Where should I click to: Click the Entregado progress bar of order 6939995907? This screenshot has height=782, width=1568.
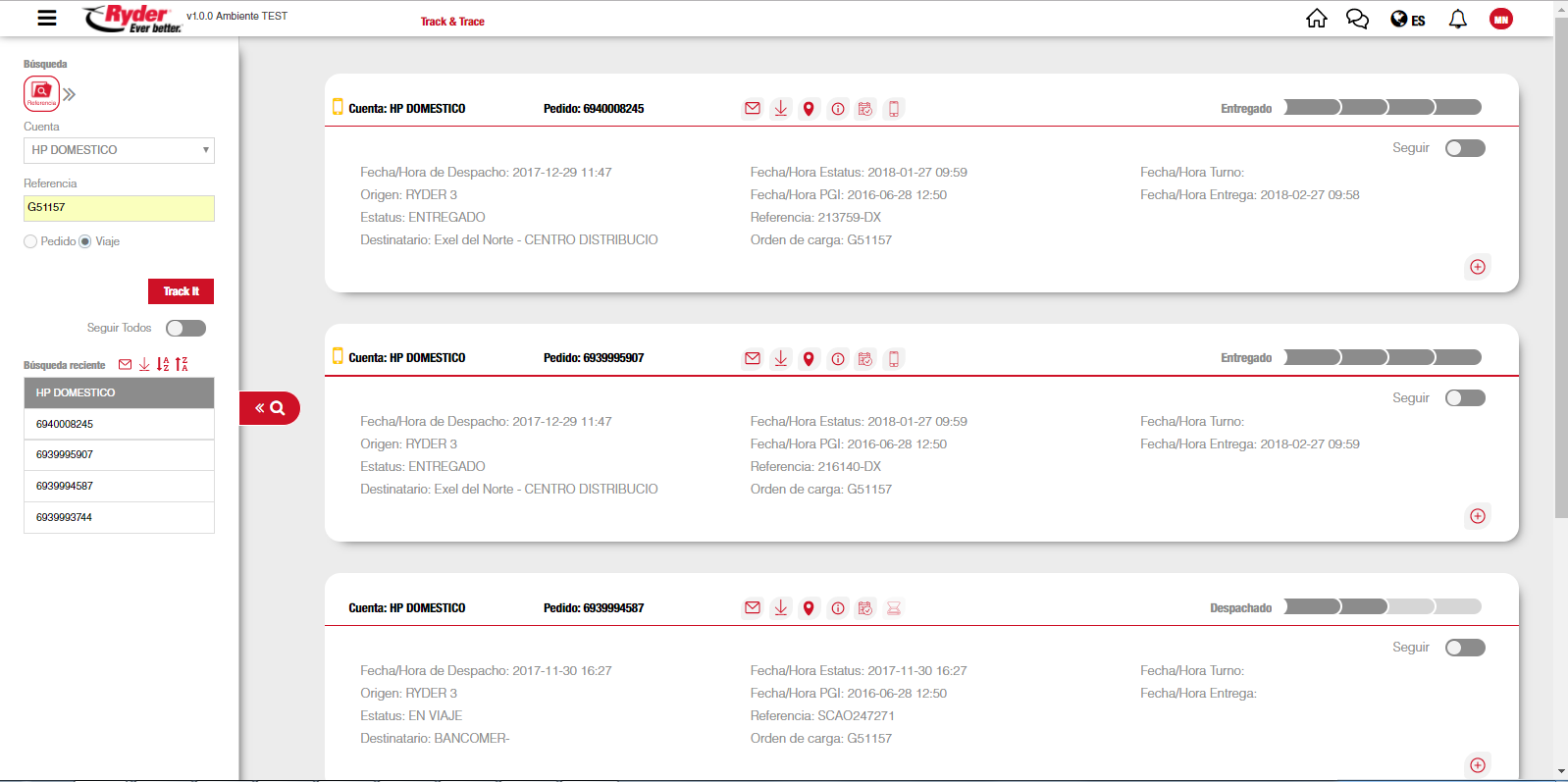[1382, 358]
